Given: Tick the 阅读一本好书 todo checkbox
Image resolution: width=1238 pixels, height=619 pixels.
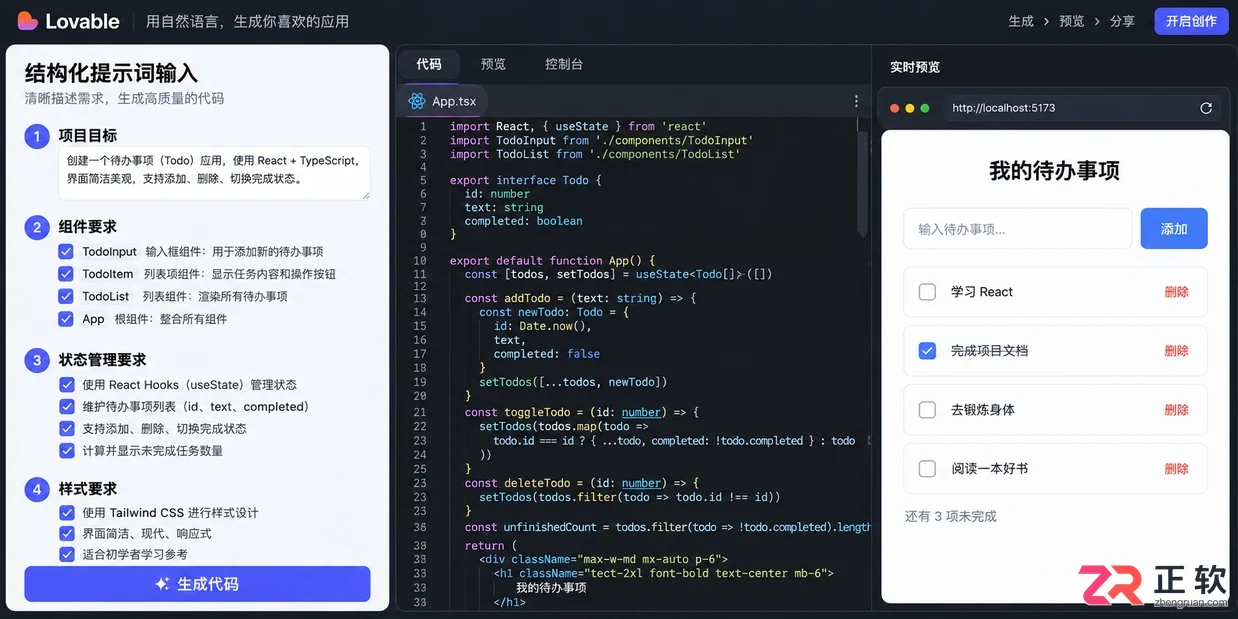Looking at the screenshot, I should (927, 469).
